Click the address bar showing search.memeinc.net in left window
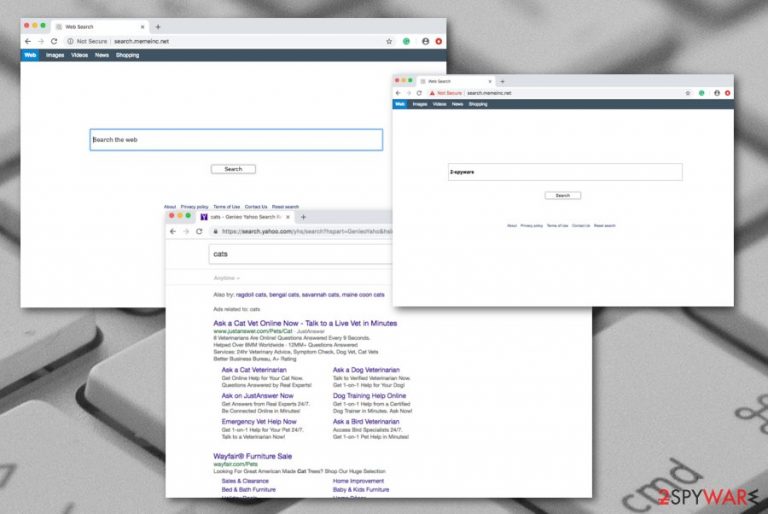This screenshot has width=768, height=514. tap(141, 42)
